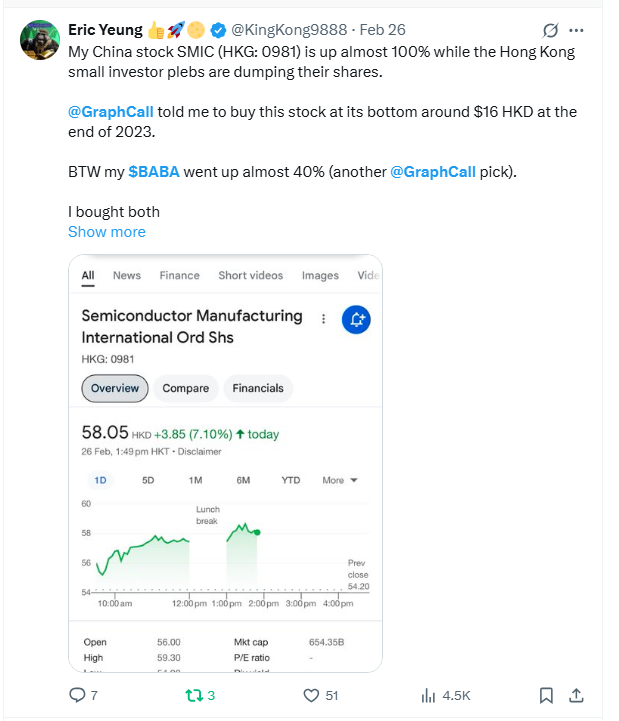Retweet this post via repost icon
This screenshot has width=619, height=721.
(x=193, y=695)
